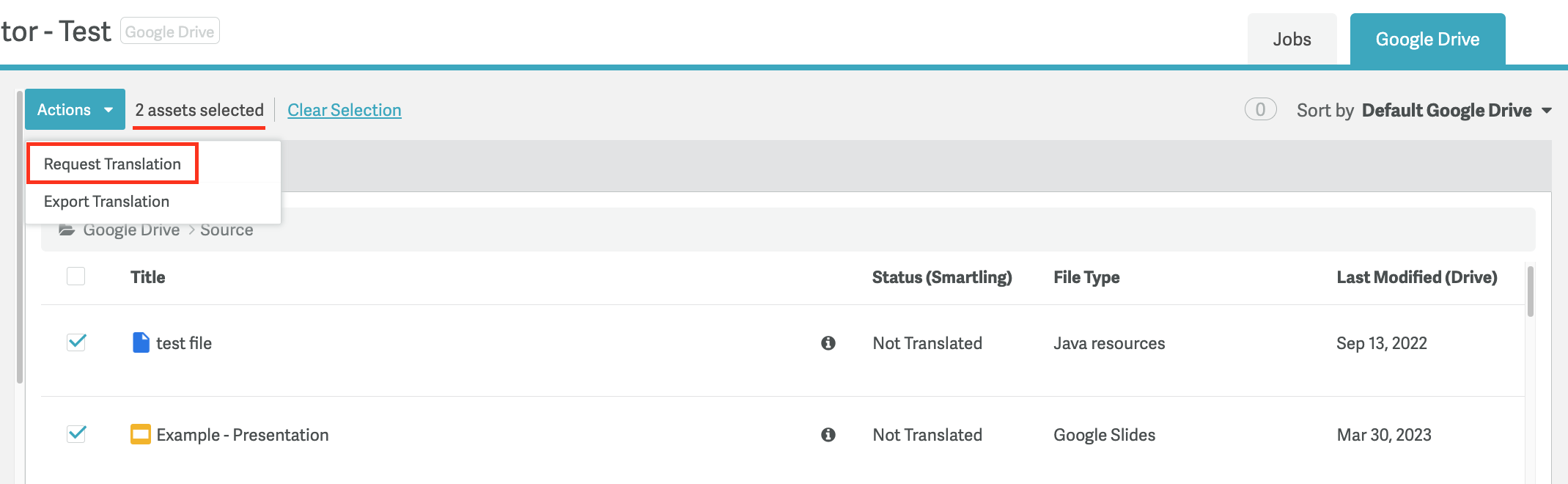Click the zero count badge near Sort by

(1260, 110)
